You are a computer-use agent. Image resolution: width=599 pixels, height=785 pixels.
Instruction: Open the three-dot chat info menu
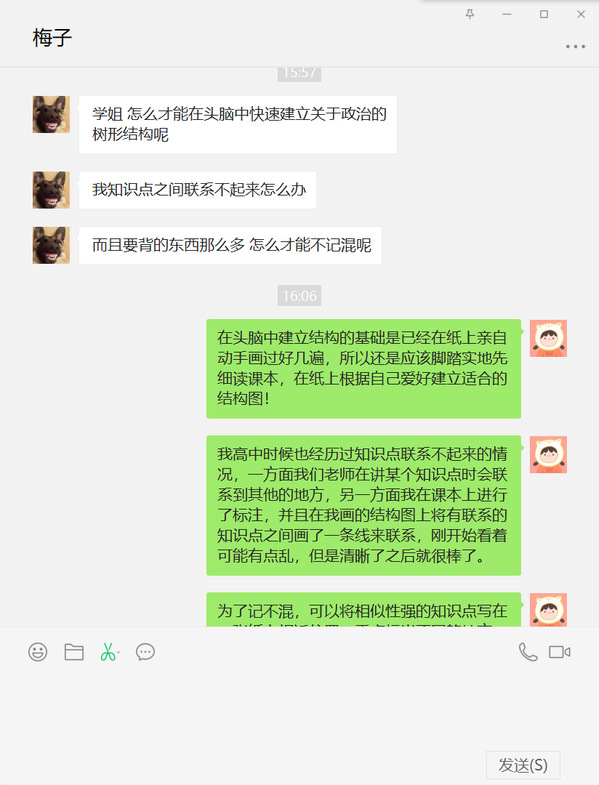(x=575, y=46)
